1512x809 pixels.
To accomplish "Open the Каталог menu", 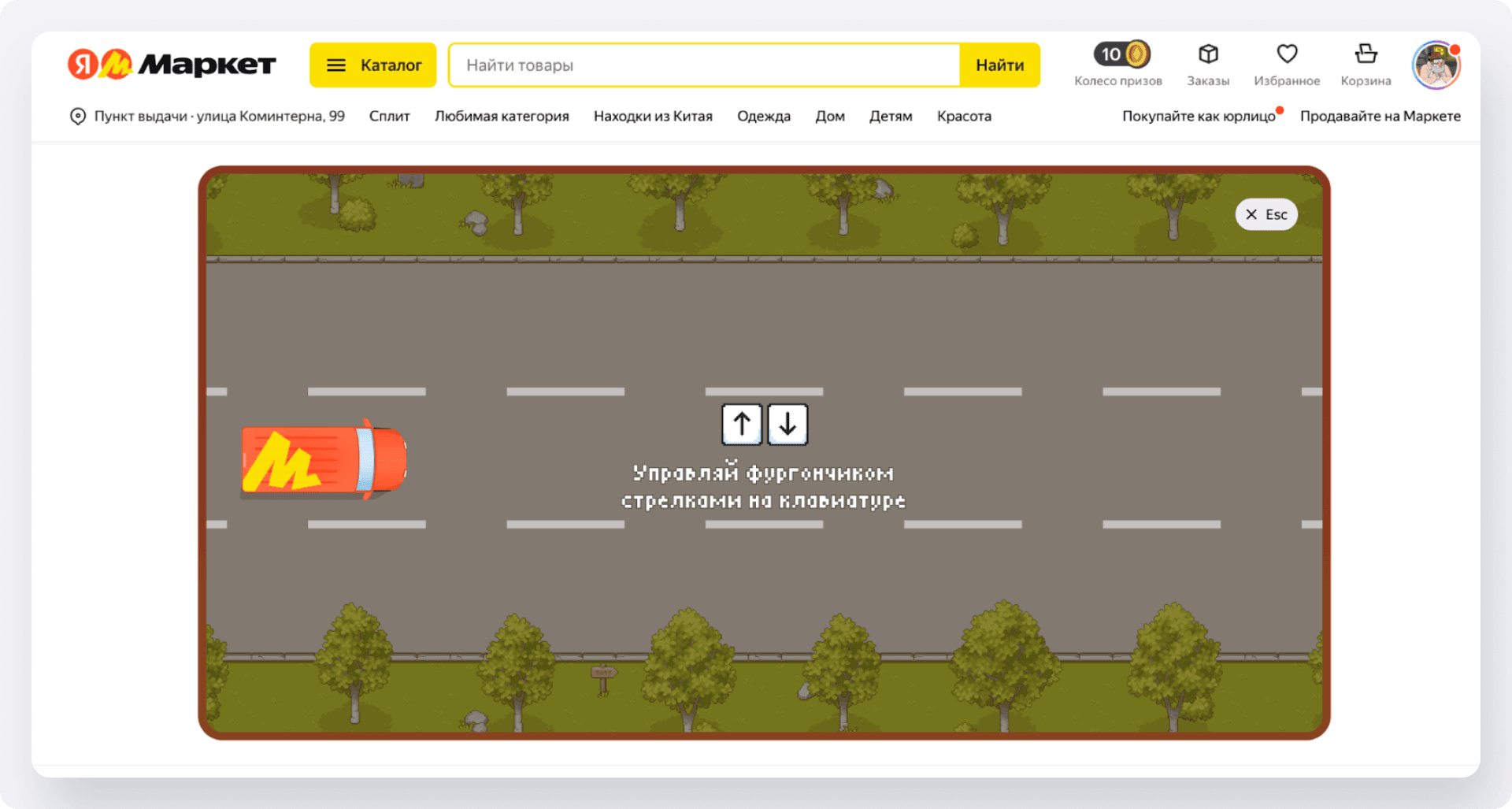I will [x=372, y=65].
